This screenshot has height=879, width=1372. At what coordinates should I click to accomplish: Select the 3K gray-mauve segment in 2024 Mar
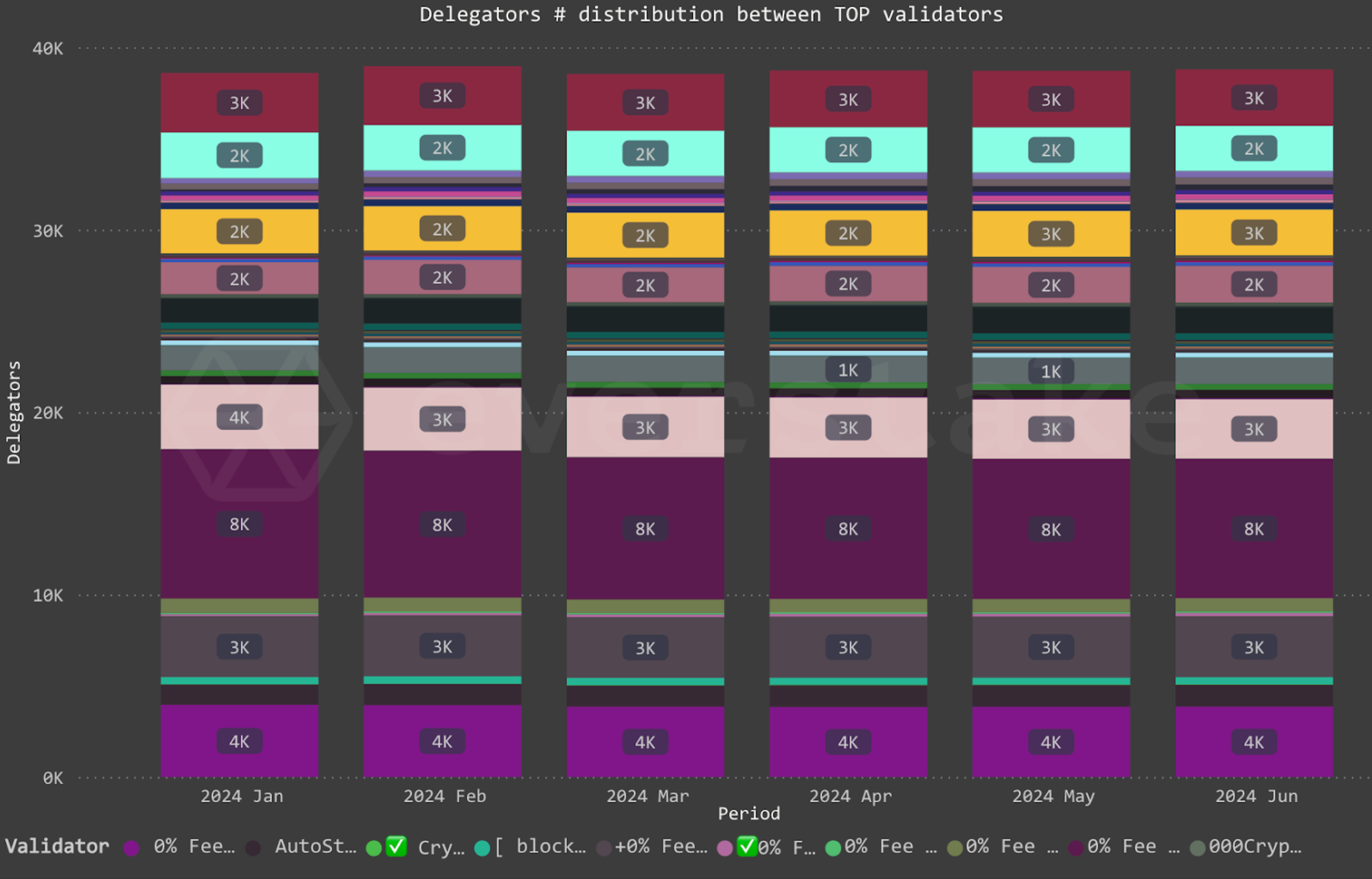pos(646,648)
